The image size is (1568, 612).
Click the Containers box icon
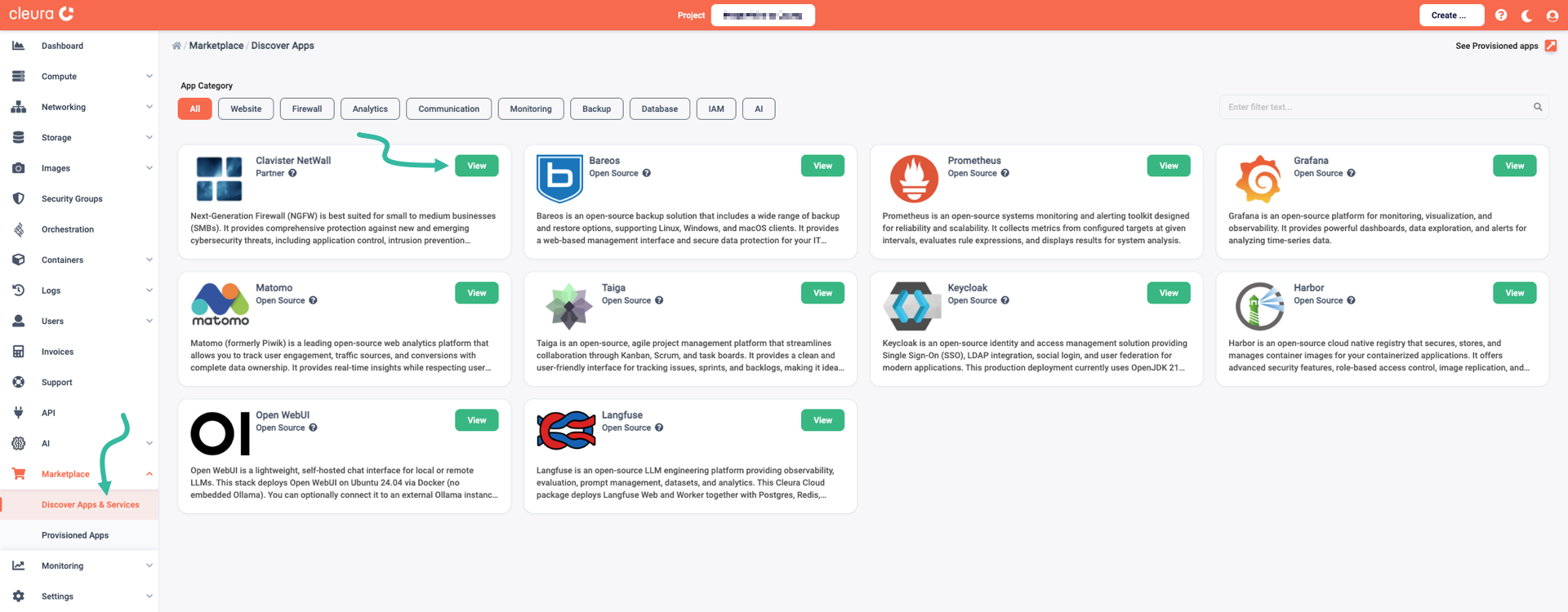(18, 260)
